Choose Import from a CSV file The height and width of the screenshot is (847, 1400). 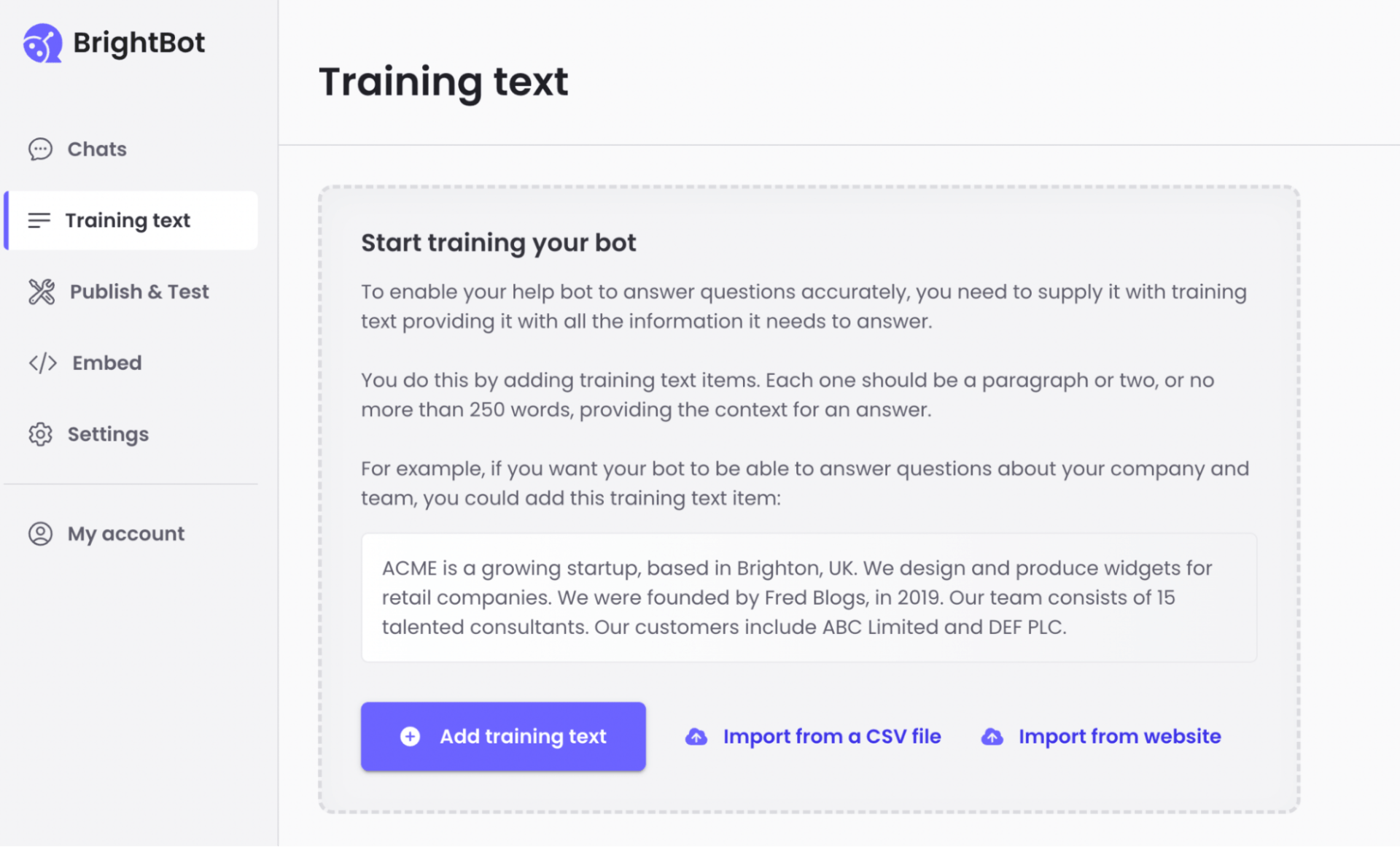click(x=831, y=737)
